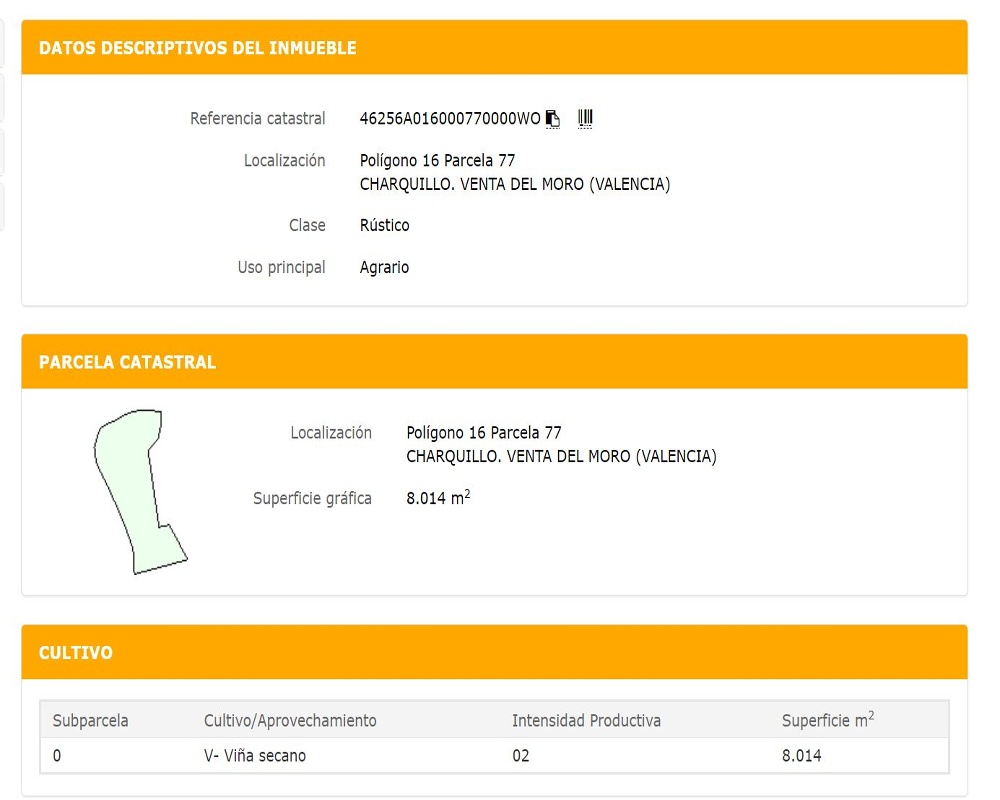
Task: Collapse the Parcela Catastral section header
Action: click(x=127, y=362)
